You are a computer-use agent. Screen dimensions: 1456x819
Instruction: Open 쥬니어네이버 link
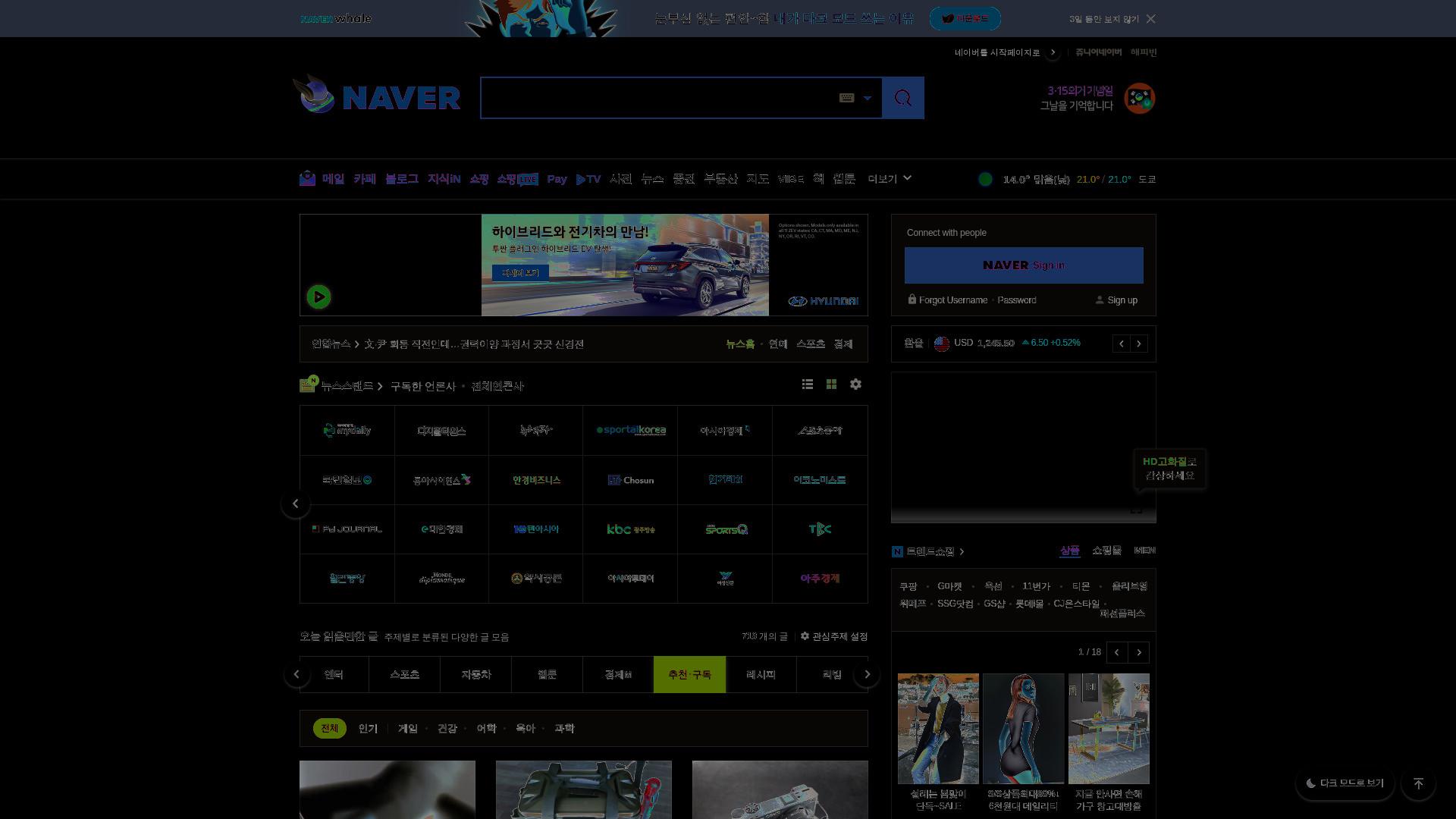point(1098,52)
